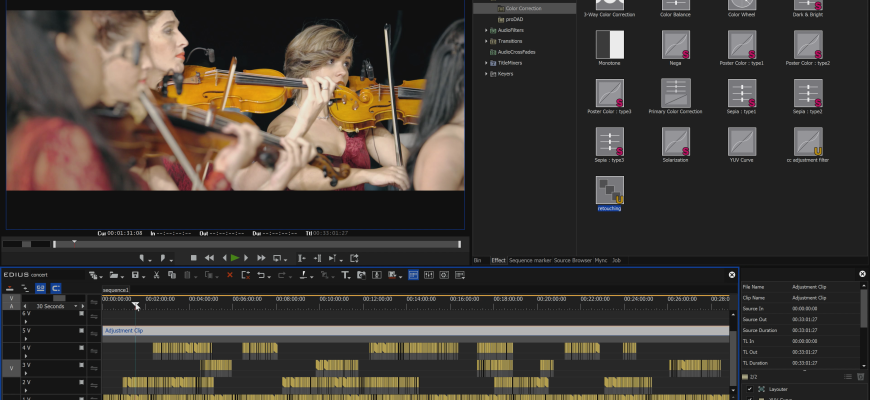Toggle the group/link mode button
This screenshot has width=870, height=400.
click(x=41, y=288)
